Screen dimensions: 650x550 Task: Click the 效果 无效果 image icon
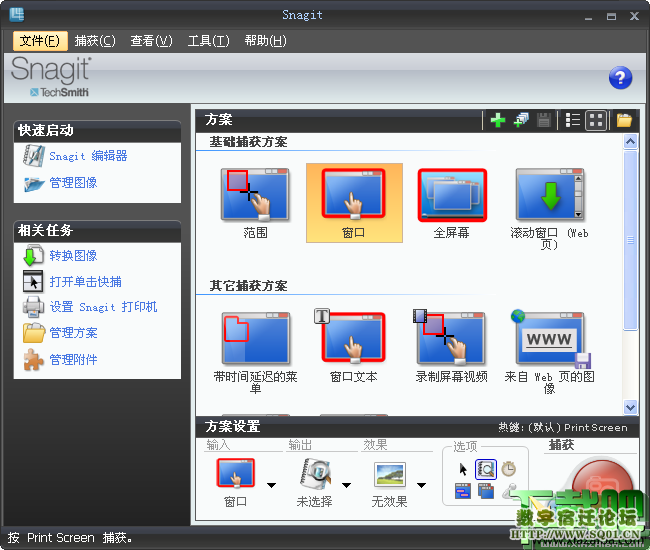point(389,474)
